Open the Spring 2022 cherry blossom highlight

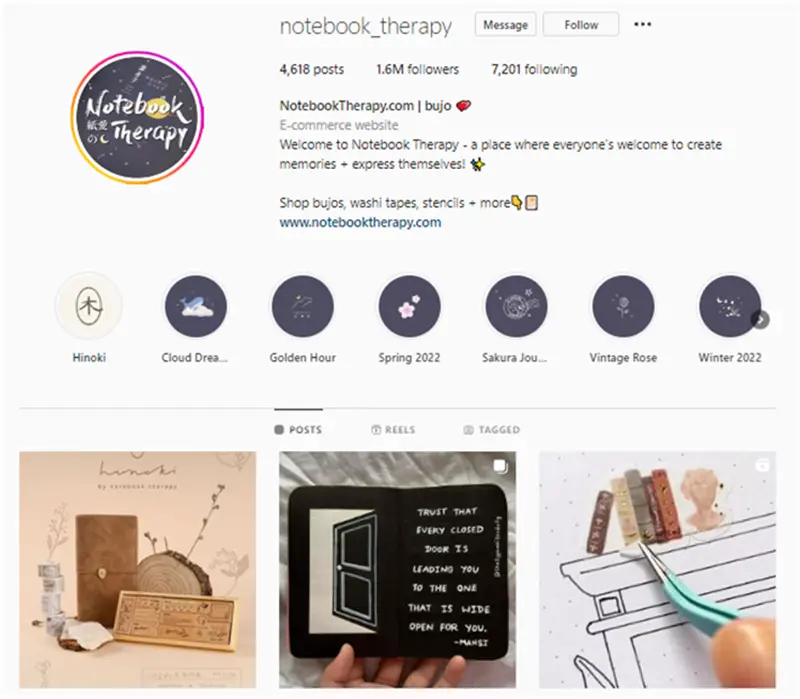(x=409, y=306)
